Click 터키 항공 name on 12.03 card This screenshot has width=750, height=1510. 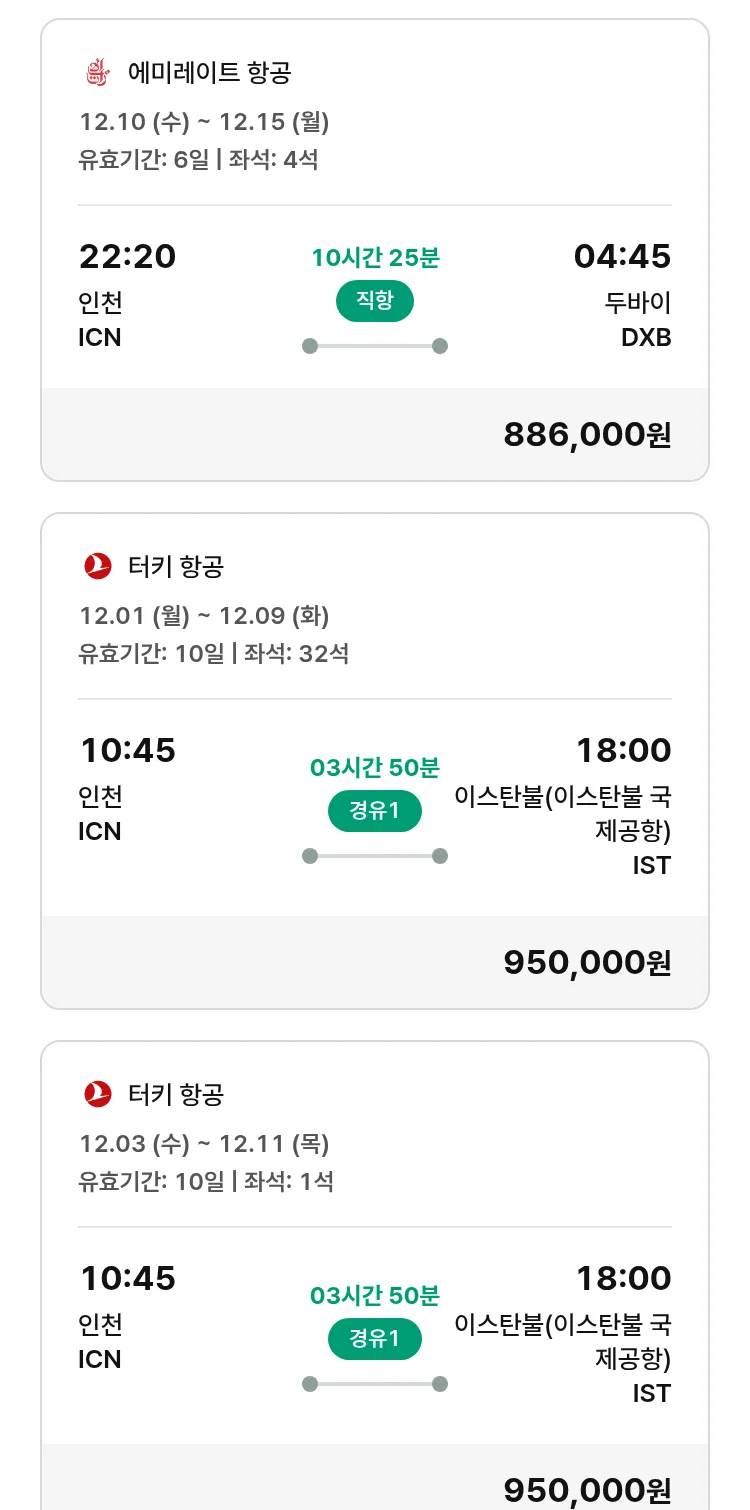coord(176,1095)
